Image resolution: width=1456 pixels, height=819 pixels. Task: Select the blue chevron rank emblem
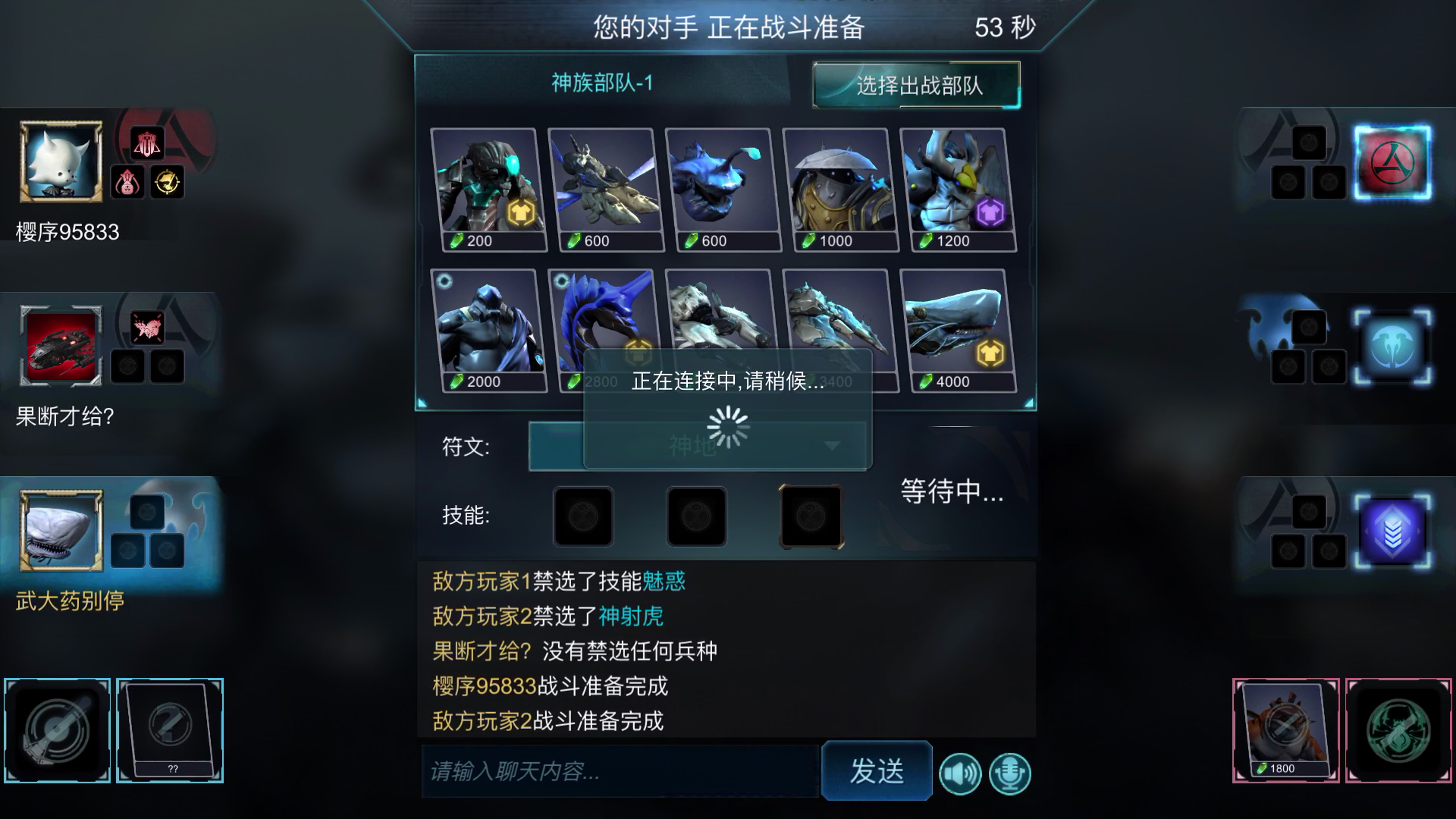(1393, 532)
